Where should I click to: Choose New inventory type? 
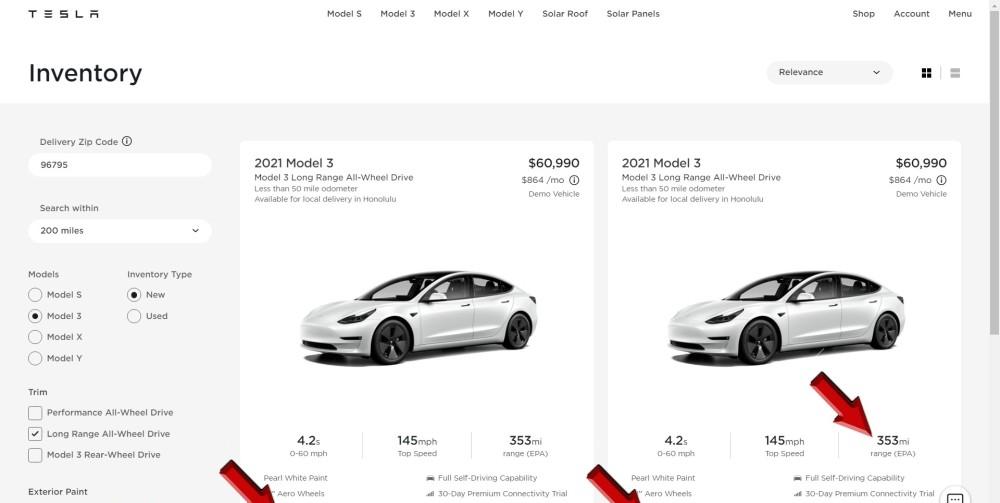[x=134, y=295]
